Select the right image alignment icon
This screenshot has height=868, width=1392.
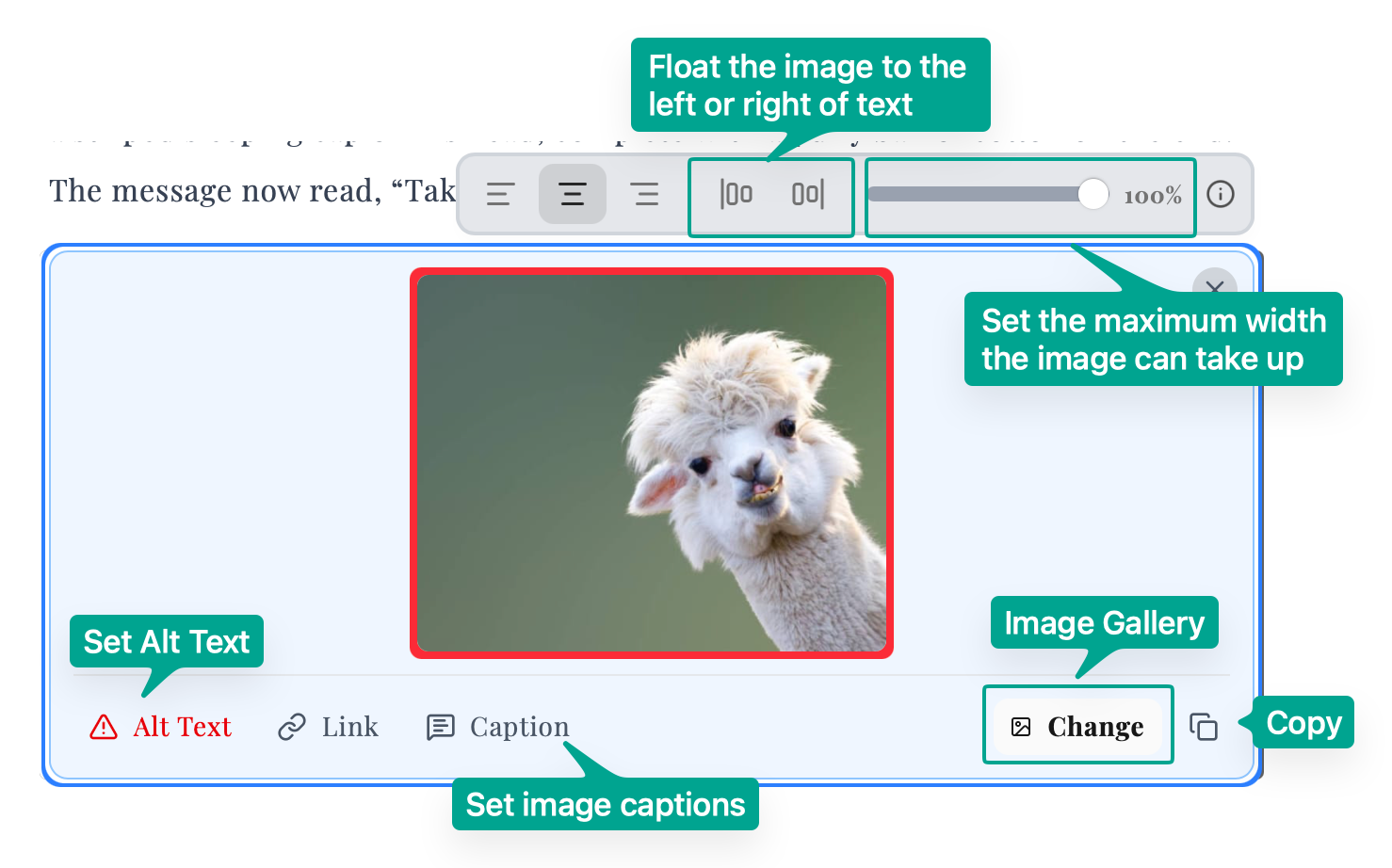[646, 194]
